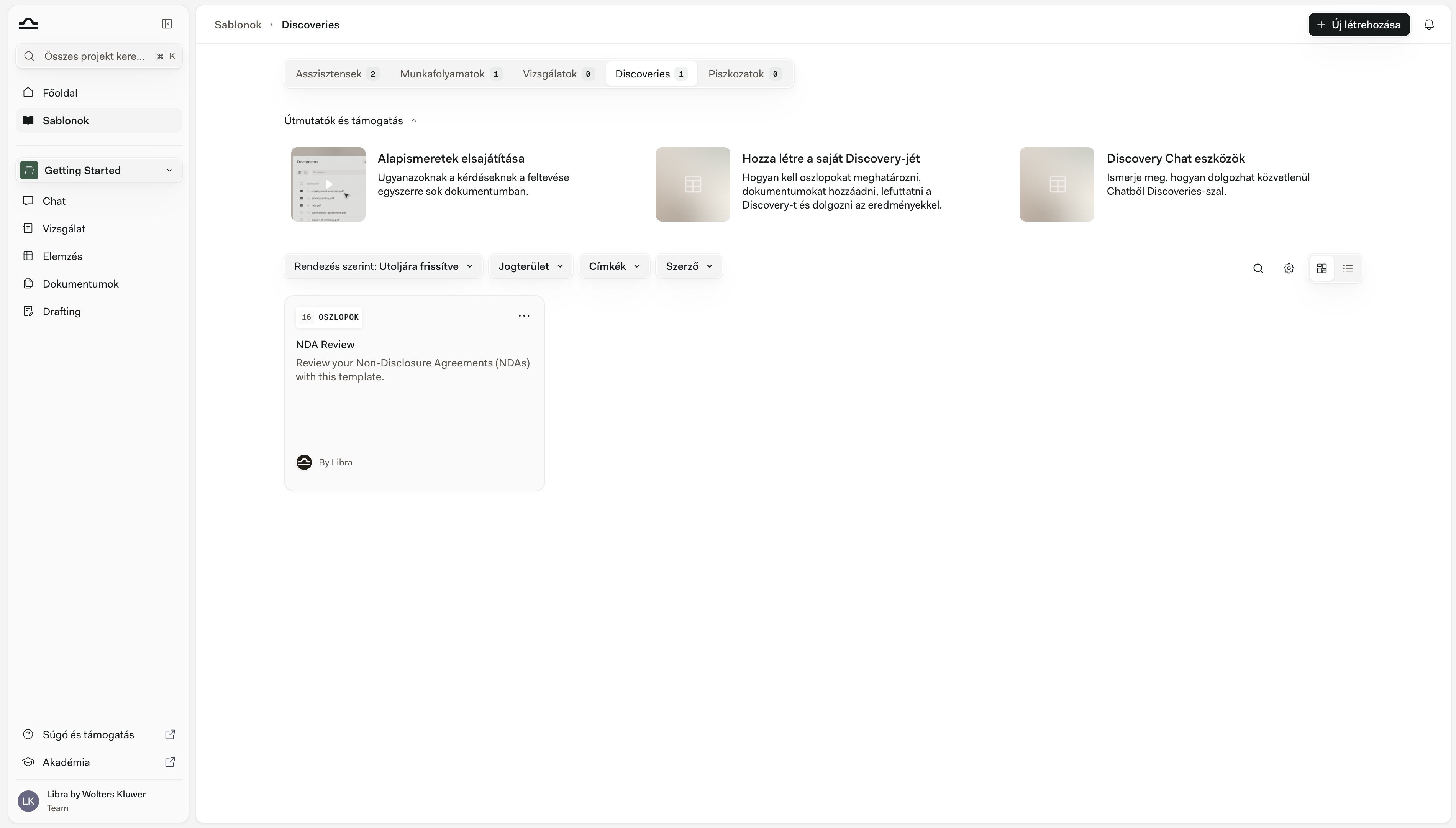This screenshot has height=828, width=1456.
Task: Click the Sablonok breadcrumb link
Action: [238, 25]
